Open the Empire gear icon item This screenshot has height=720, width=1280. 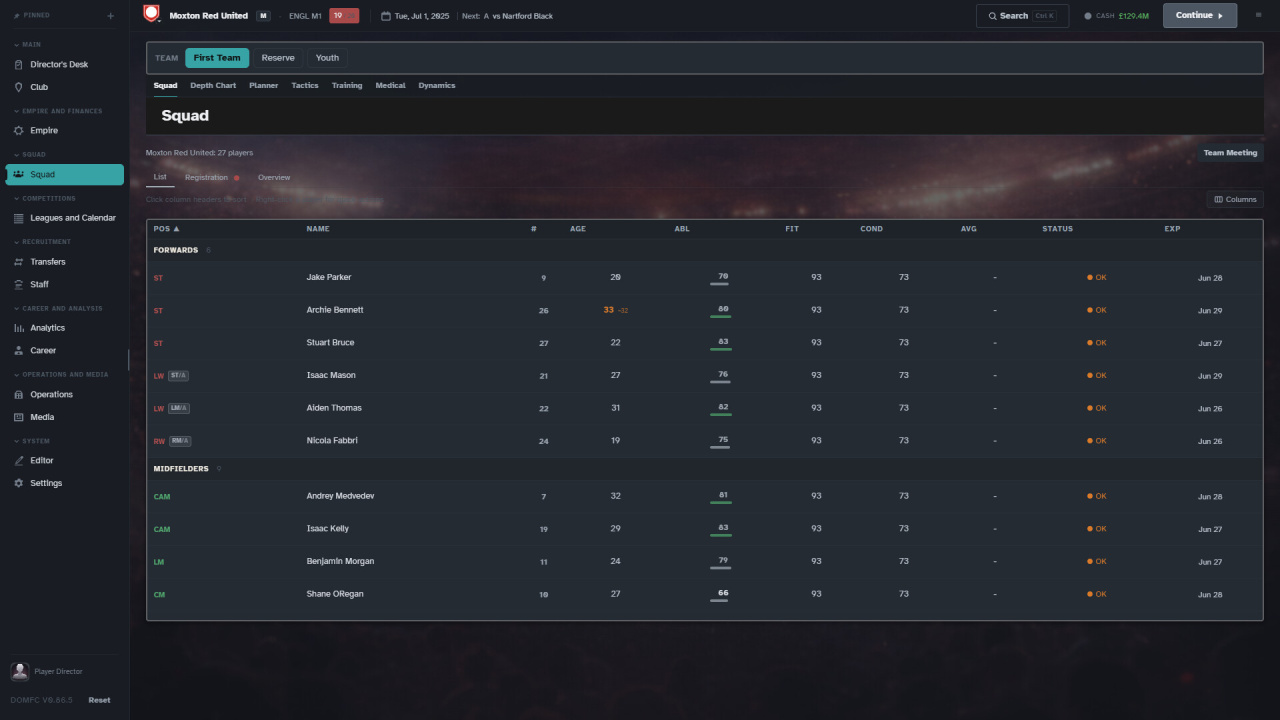coord(65,130)
